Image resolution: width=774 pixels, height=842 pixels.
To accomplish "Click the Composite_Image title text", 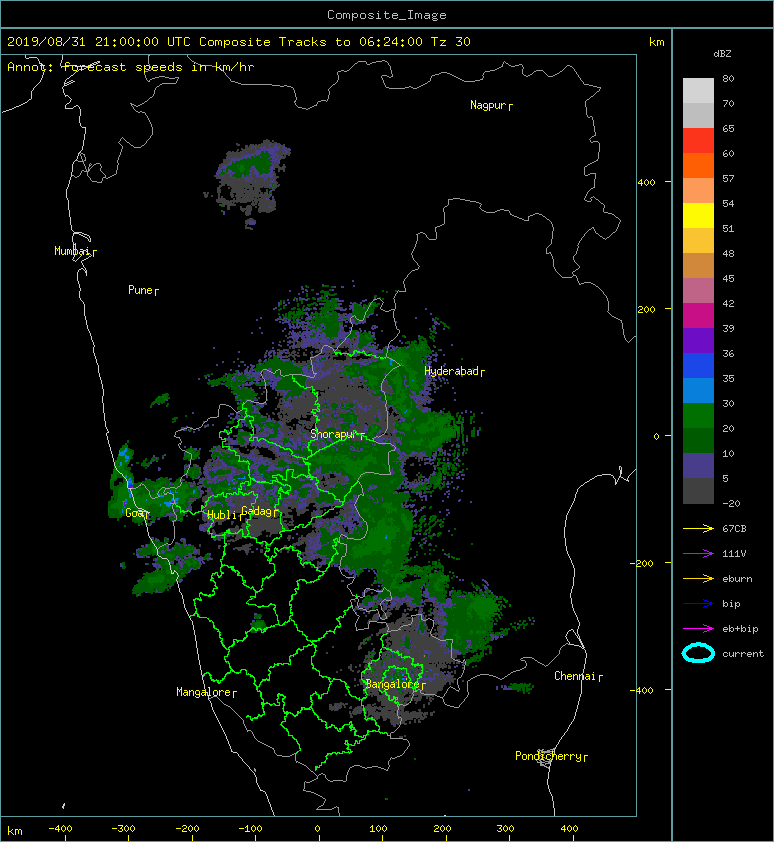I will coord(387,15).
